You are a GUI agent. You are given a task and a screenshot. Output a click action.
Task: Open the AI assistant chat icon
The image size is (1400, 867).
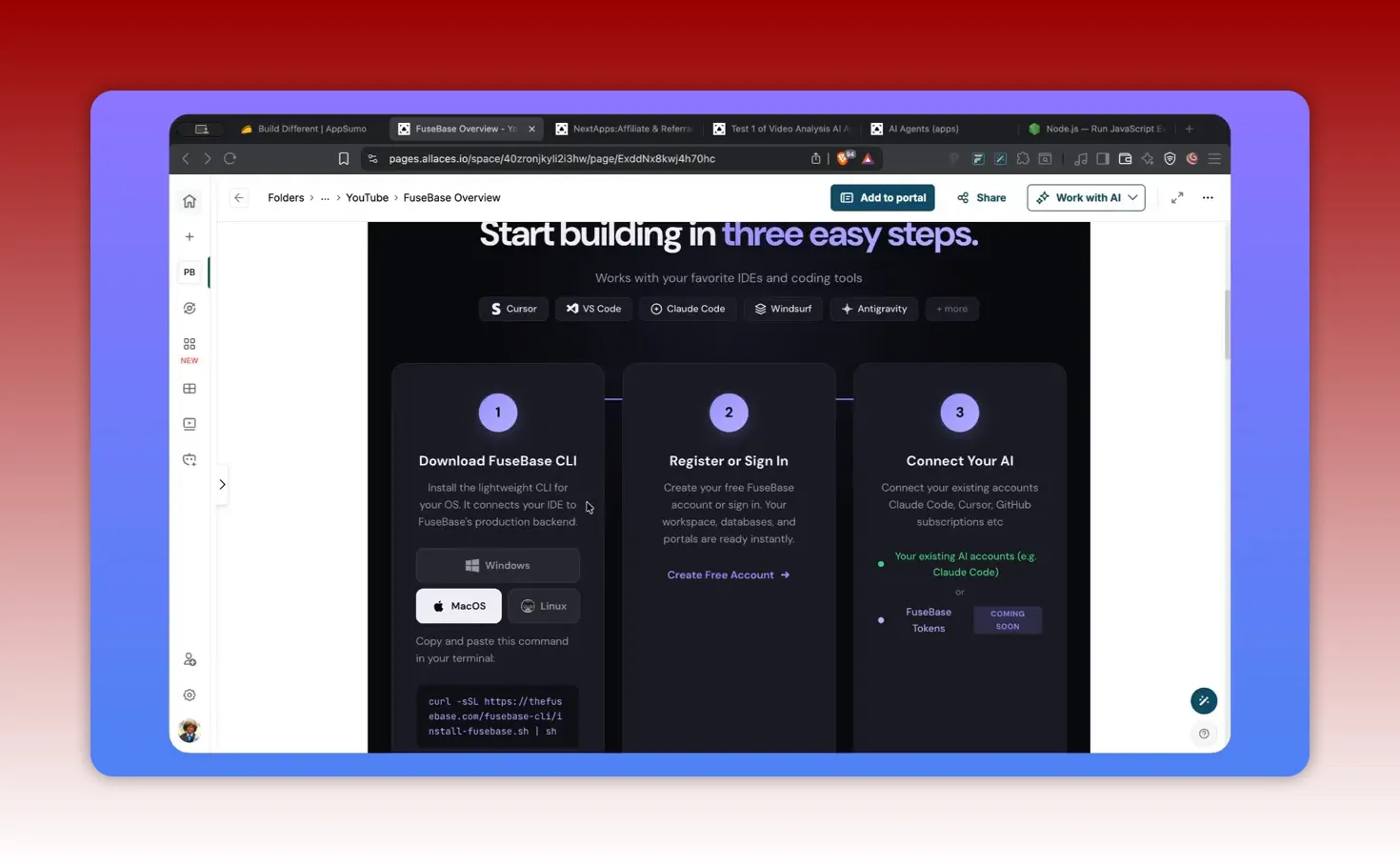(189, 458)
